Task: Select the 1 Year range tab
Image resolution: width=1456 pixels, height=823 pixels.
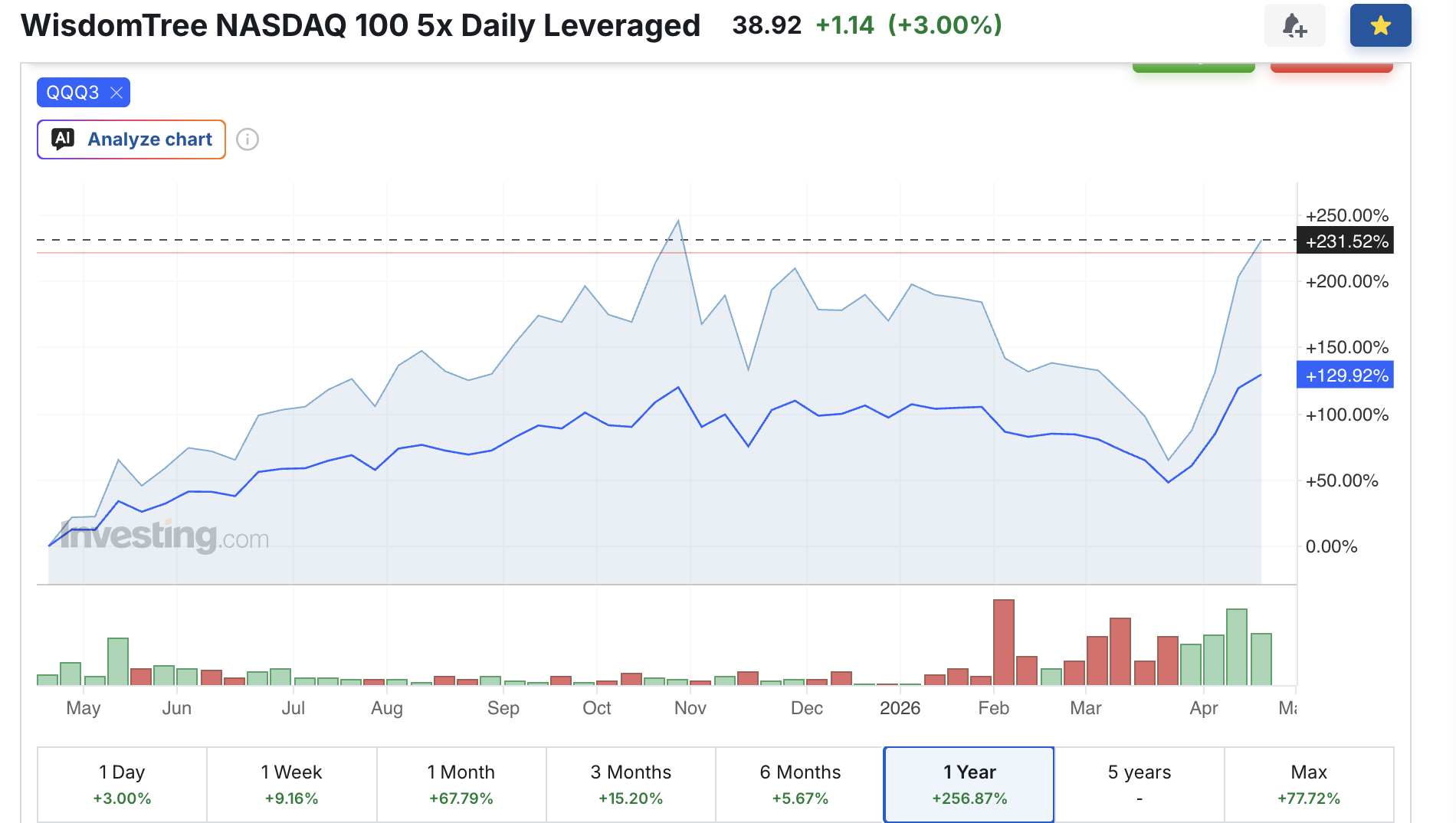Action: [969, 785]
